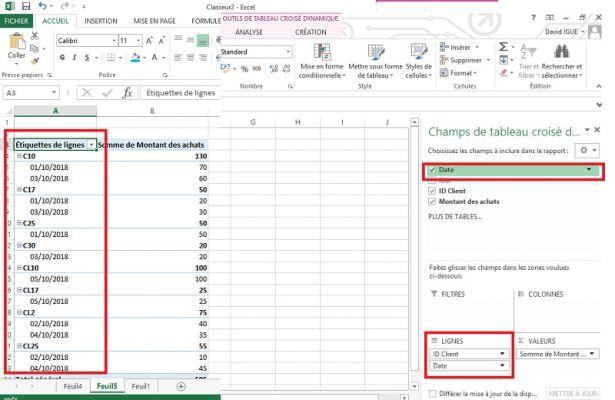Click Format in Cellules group
Viewport: 615px width, 400px height.
click(x=458, y=73)
